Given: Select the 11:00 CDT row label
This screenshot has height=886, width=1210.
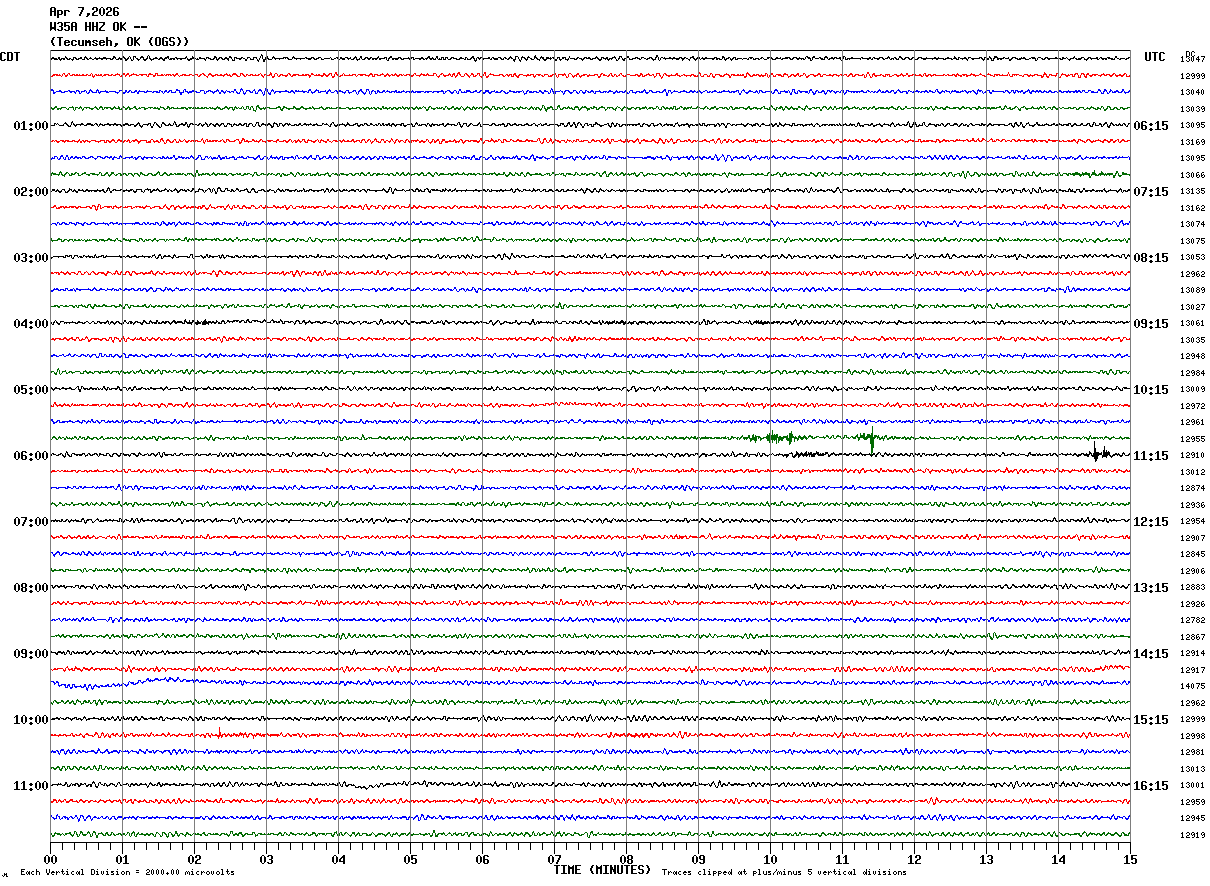Looking at the screenshot, I should [30, 786].
